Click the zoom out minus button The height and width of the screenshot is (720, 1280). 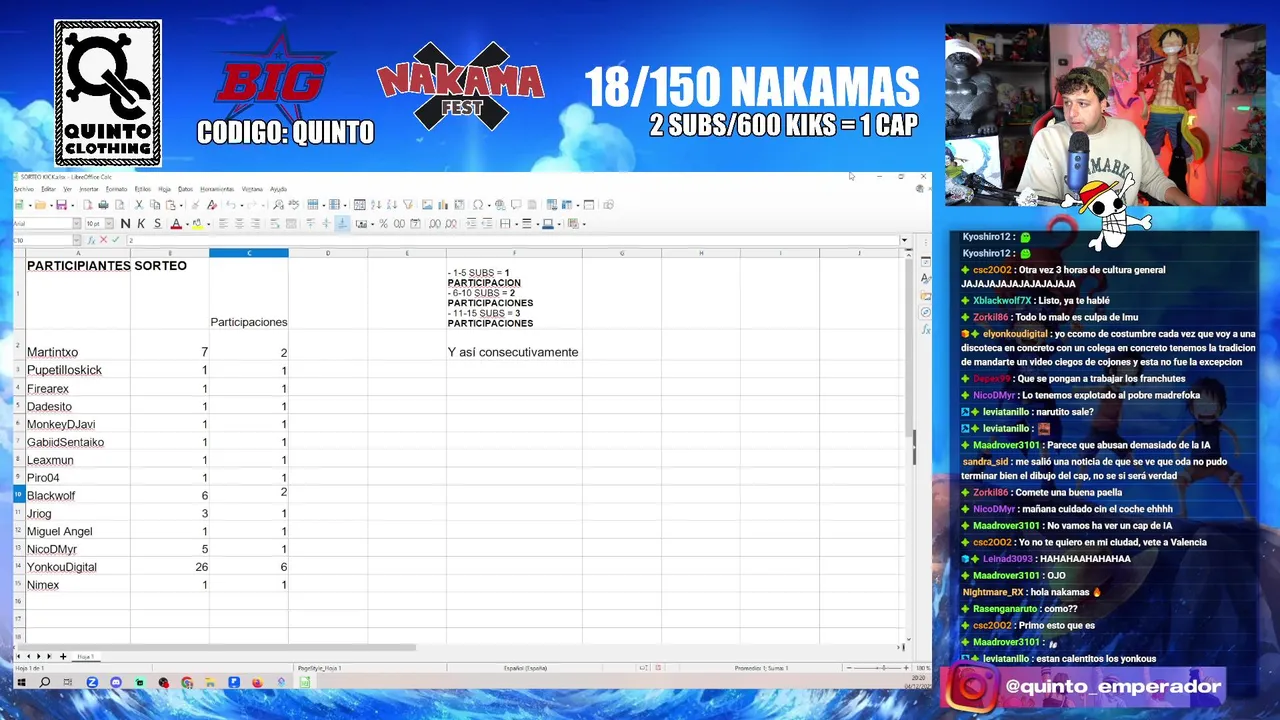click(x=849, y=668)
